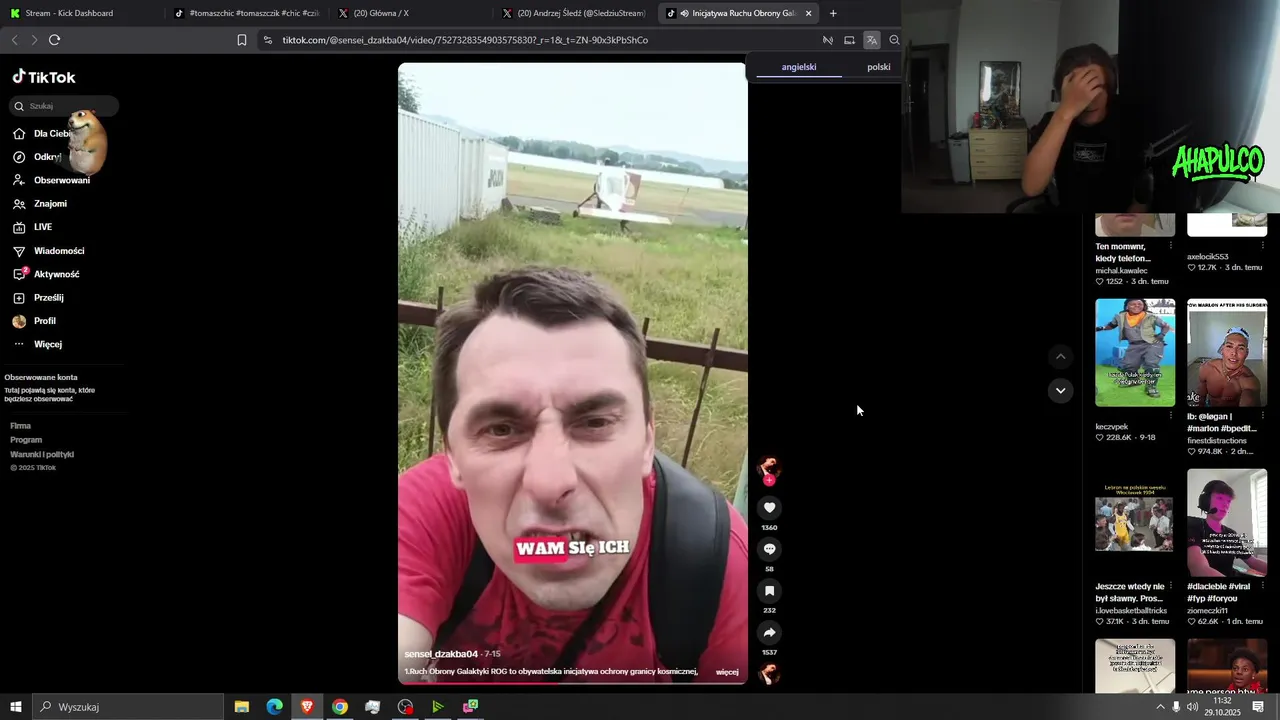The image size is (1280, 720).
Task: Click the Szukaj search field in TikTok
Action: (64, 106)
